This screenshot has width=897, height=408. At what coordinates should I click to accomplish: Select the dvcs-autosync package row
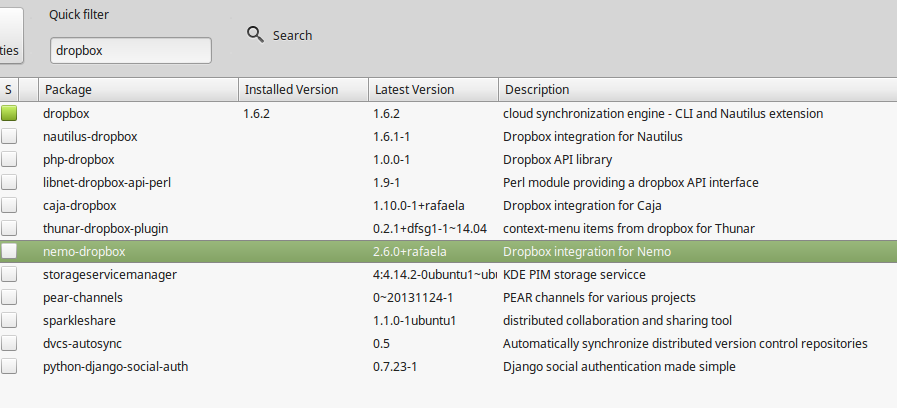[x=448, y=343]
